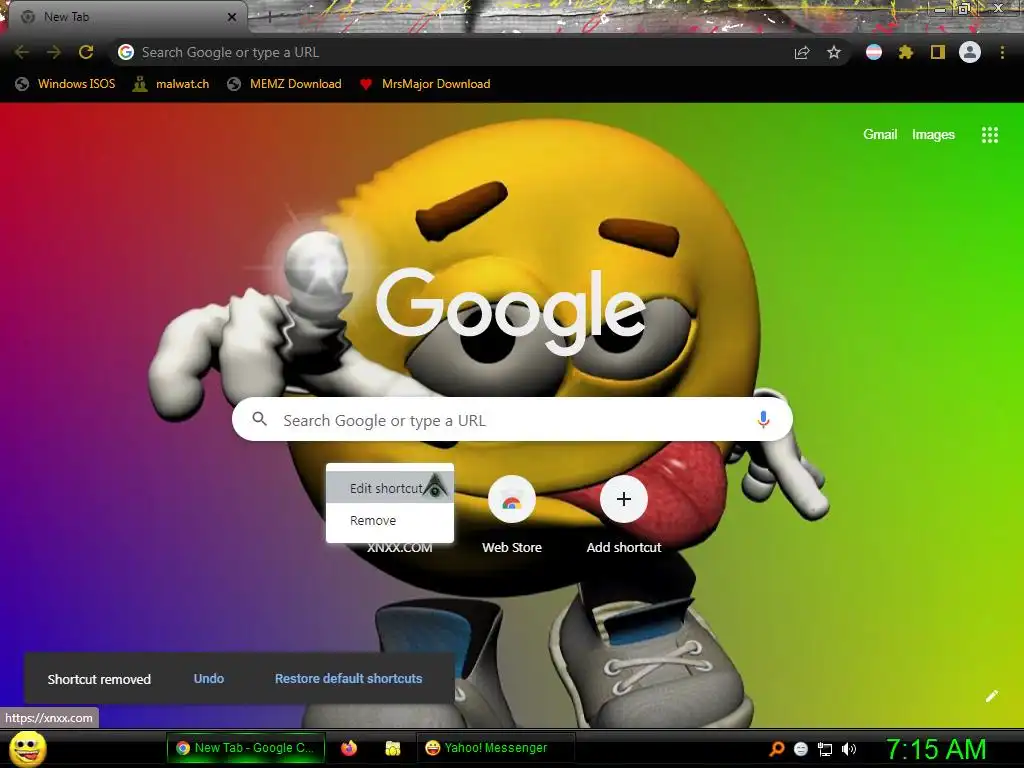Open the Google apps grid
The image size is (1024, 768).
990,135
